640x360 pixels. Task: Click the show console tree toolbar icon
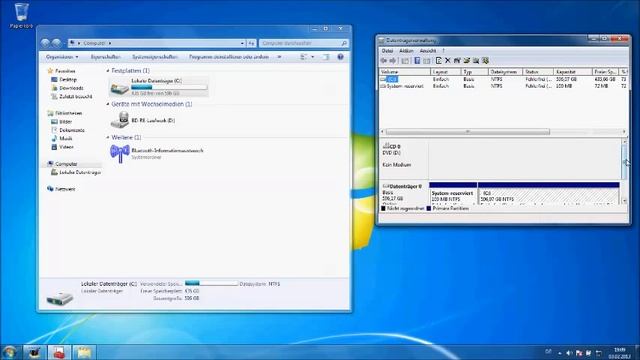point(405,61)
